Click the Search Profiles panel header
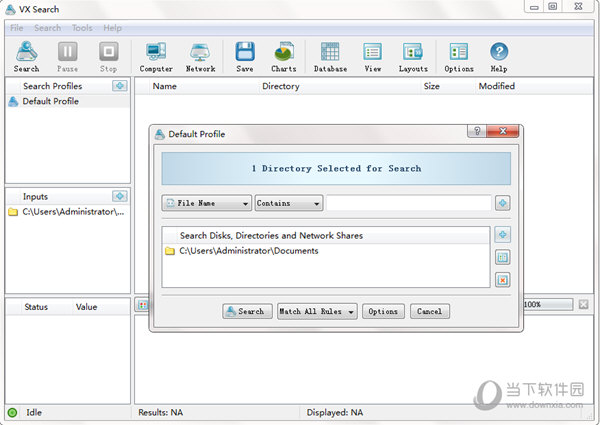This screenshot has height=425, width=600. coord(52,86)
